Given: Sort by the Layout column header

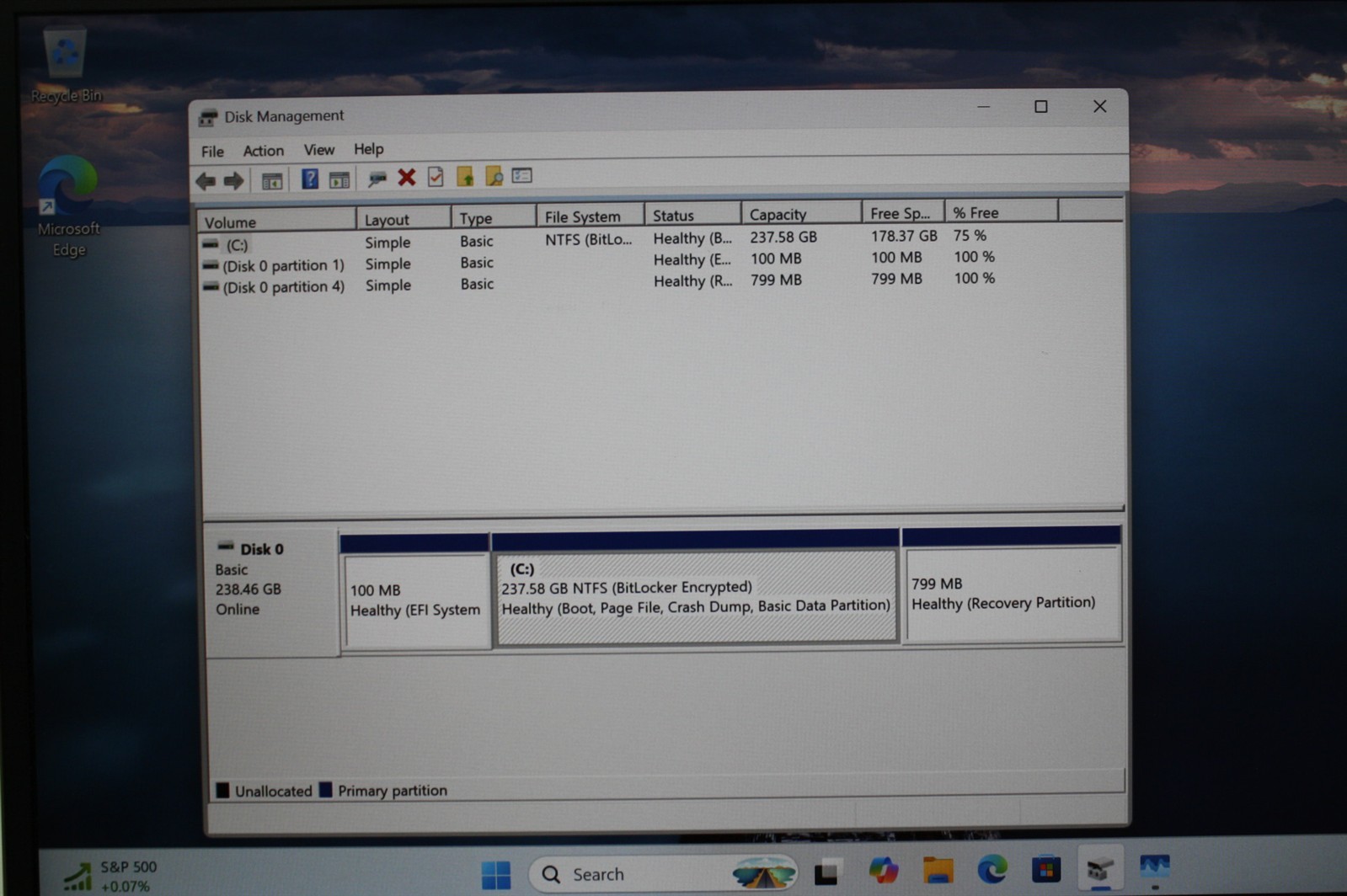Looking at the screenshot, I should tap(403, 219).
